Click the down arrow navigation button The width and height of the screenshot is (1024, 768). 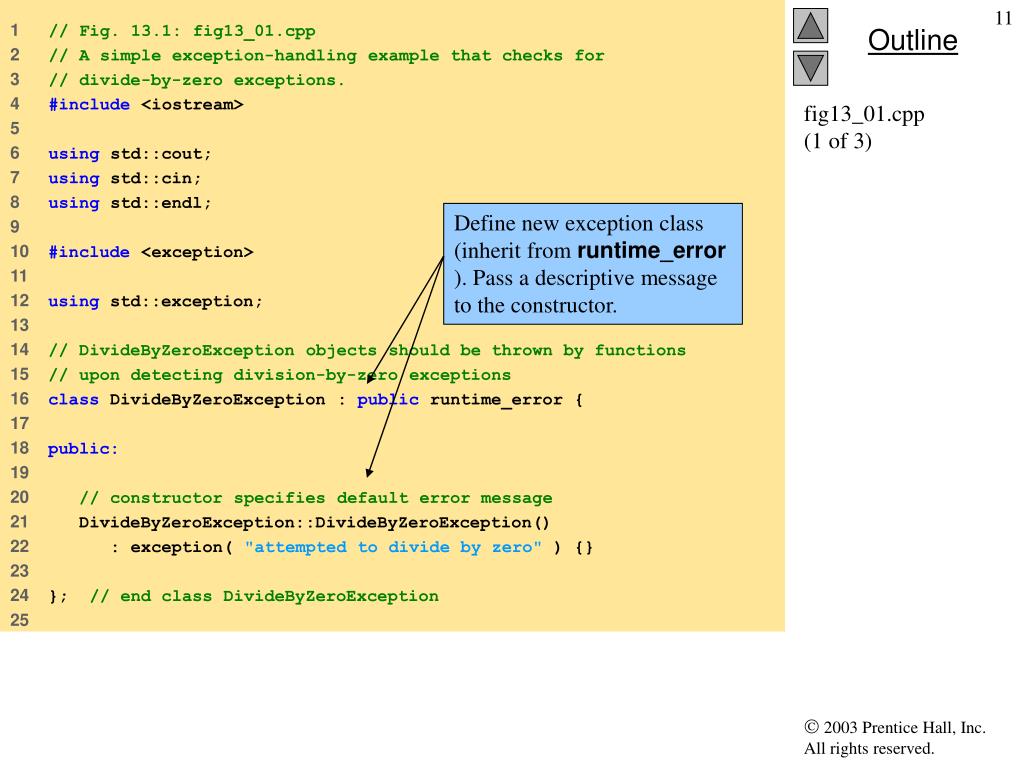click(x=810, y=69)
